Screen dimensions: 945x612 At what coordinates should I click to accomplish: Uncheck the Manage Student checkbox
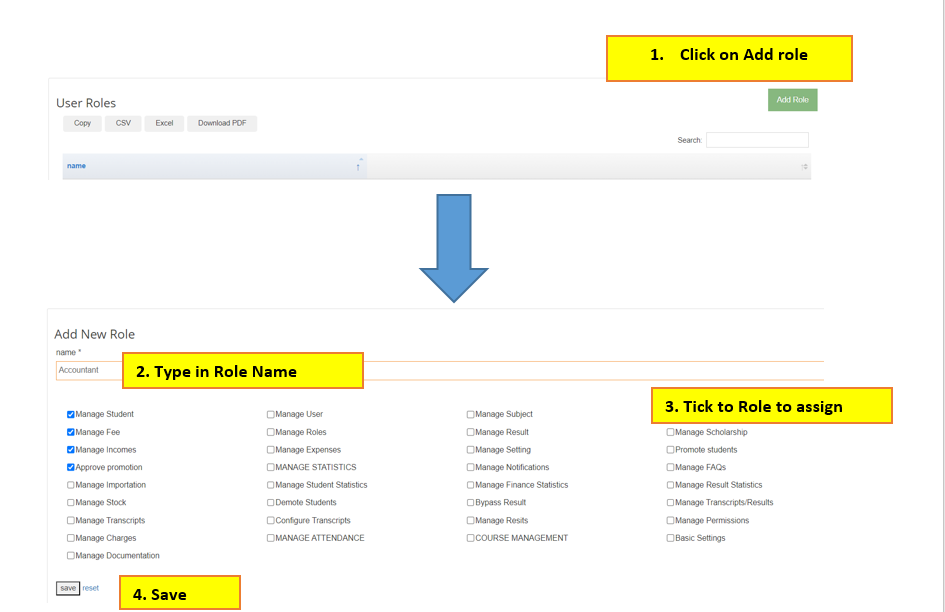(71, 414)
